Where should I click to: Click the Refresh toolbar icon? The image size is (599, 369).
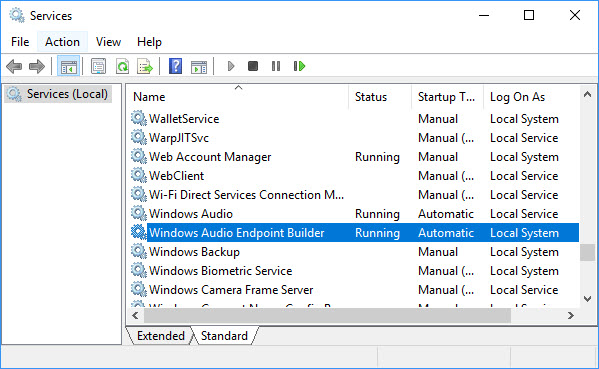(x=122, y=66)
